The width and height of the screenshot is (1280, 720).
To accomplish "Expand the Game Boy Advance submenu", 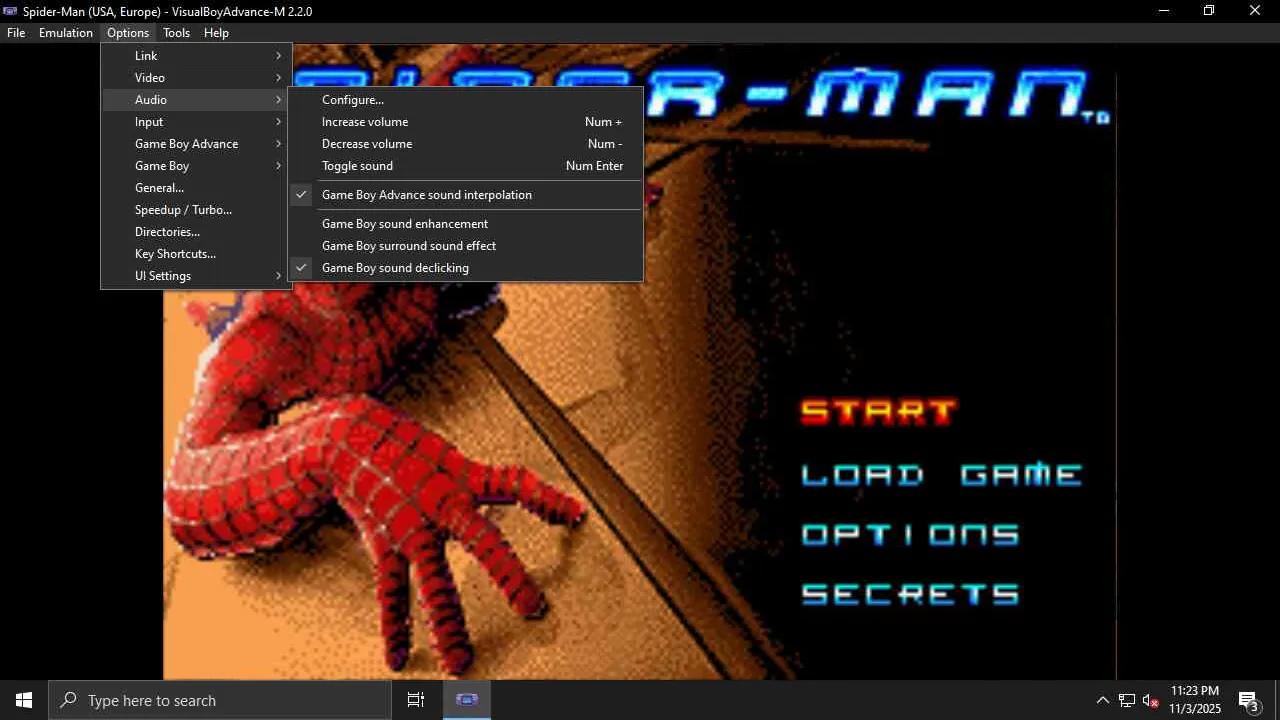I will [x=196, y=144].
